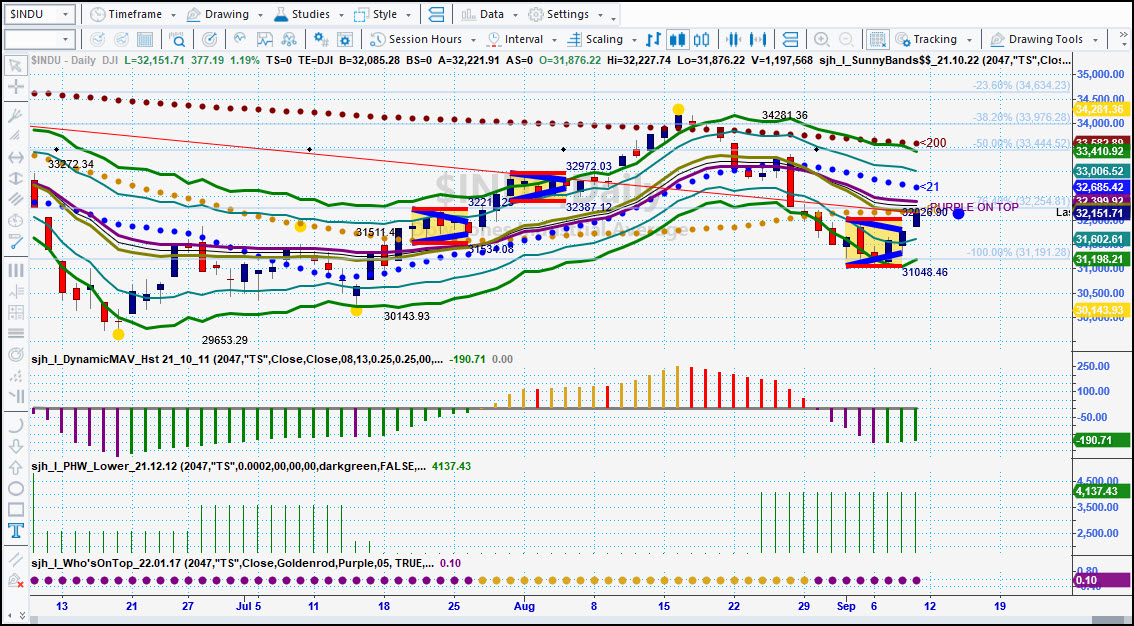Click the 31048.46 price label on chart
Screen dimensions: 1134x626
925,273
